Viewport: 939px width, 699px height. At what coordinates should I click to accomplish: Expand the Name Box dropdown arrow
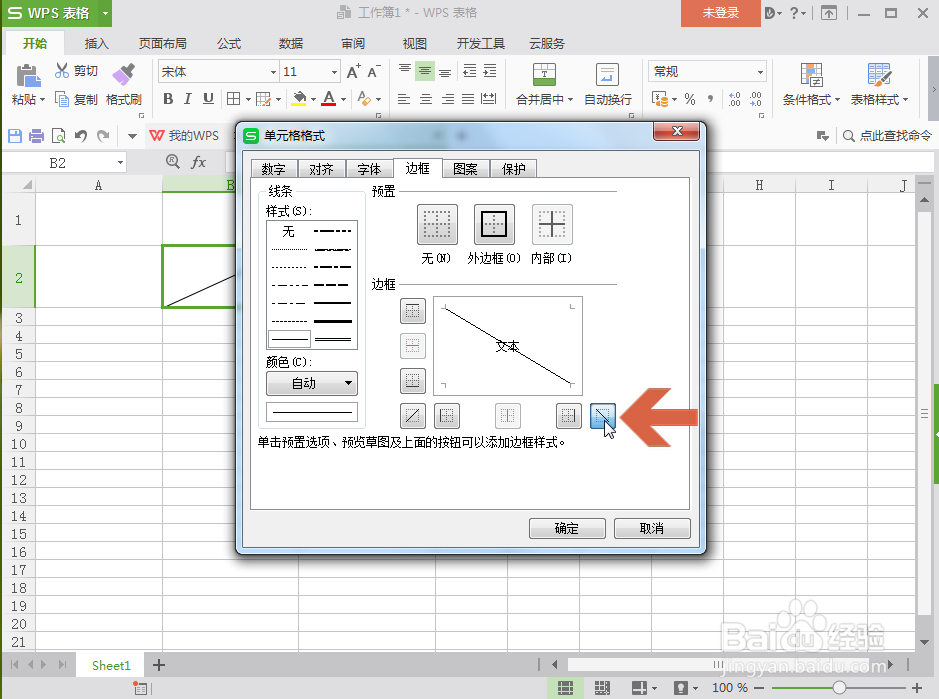click(x=120, y=162)
